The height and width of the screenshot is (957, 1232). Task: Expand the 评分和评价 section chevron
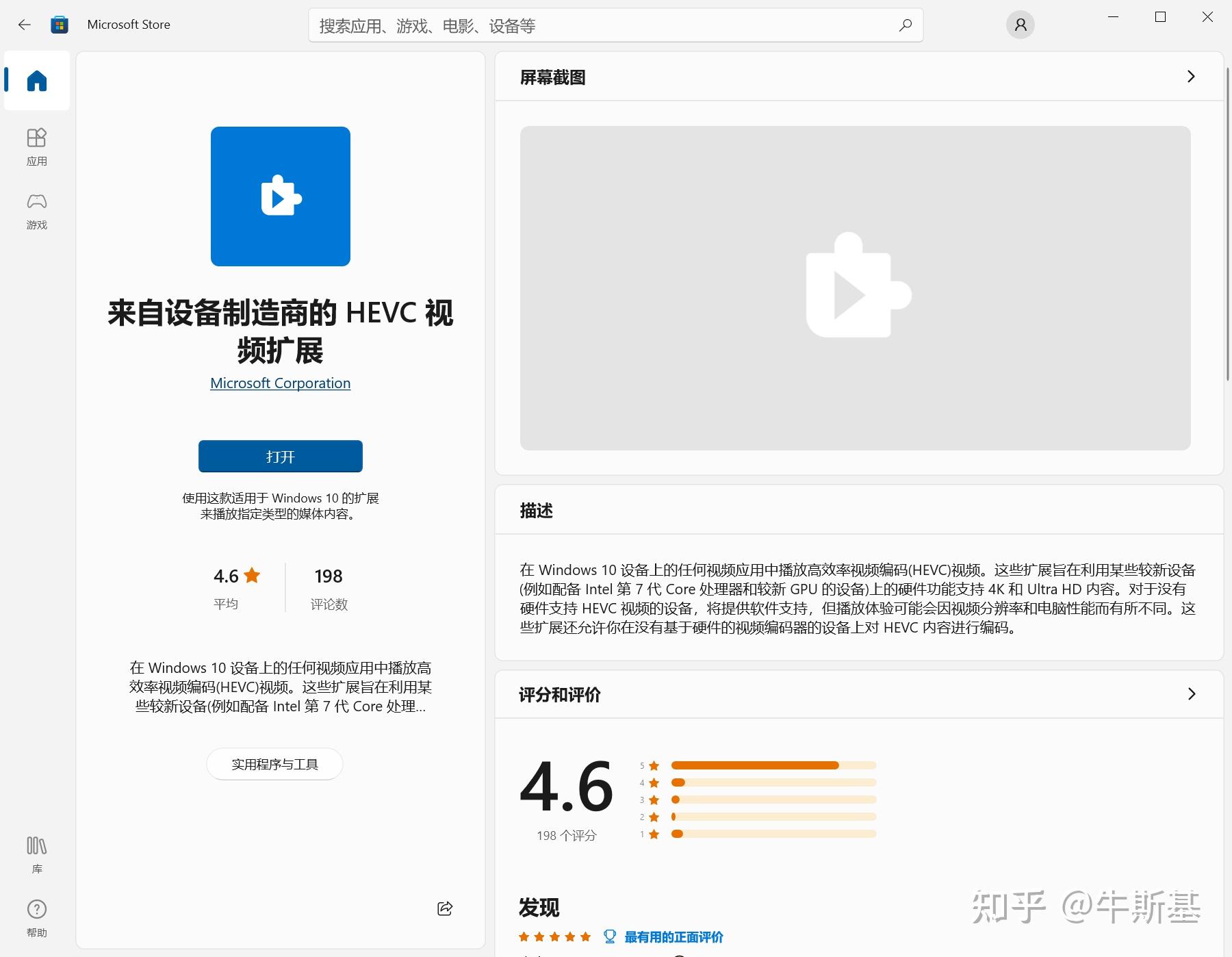pos(1191,694)
